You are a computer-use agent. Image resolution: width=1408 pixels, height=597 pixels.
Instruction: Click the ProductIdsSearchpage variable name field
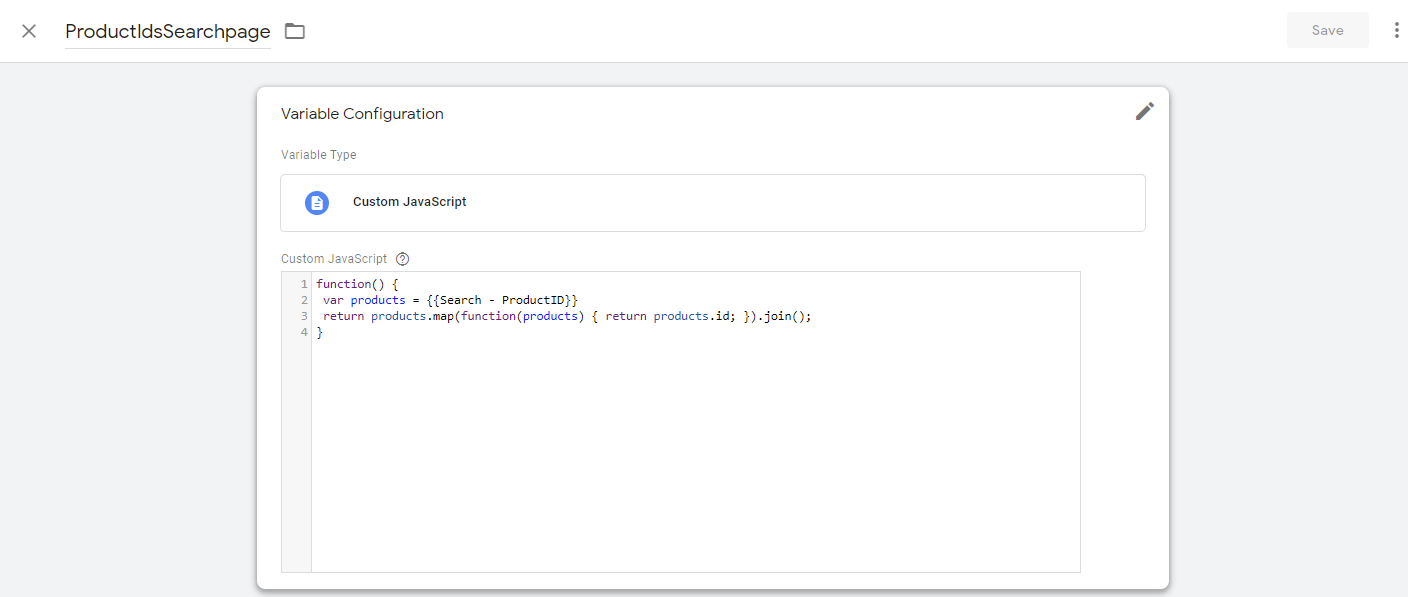coord(168,31)
